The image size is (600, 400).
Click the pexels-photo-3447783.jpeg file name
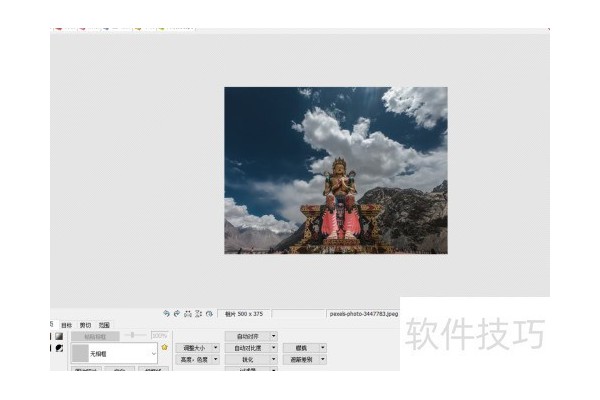point(364,313)
